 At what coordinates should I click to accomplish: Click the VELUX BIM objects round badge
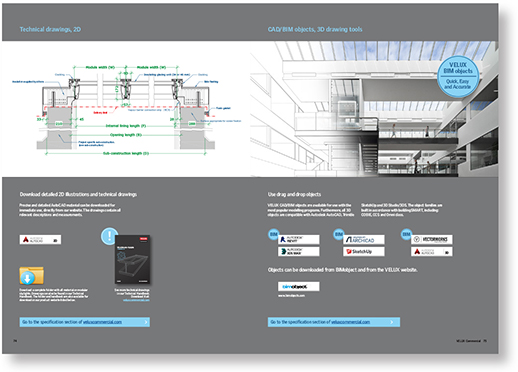[458, 76]
